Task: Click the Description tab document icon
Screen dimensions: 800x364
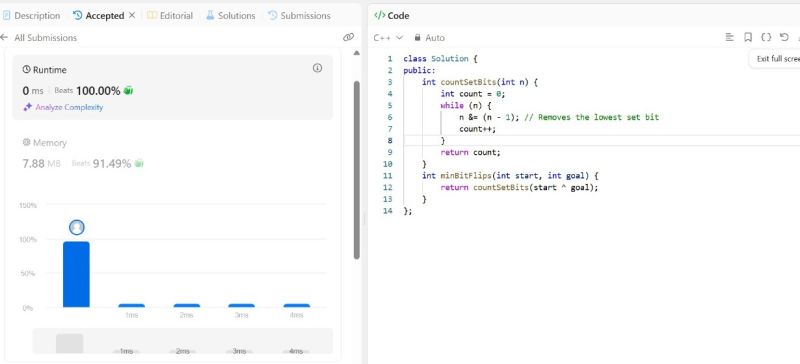Action: (7, 15)
